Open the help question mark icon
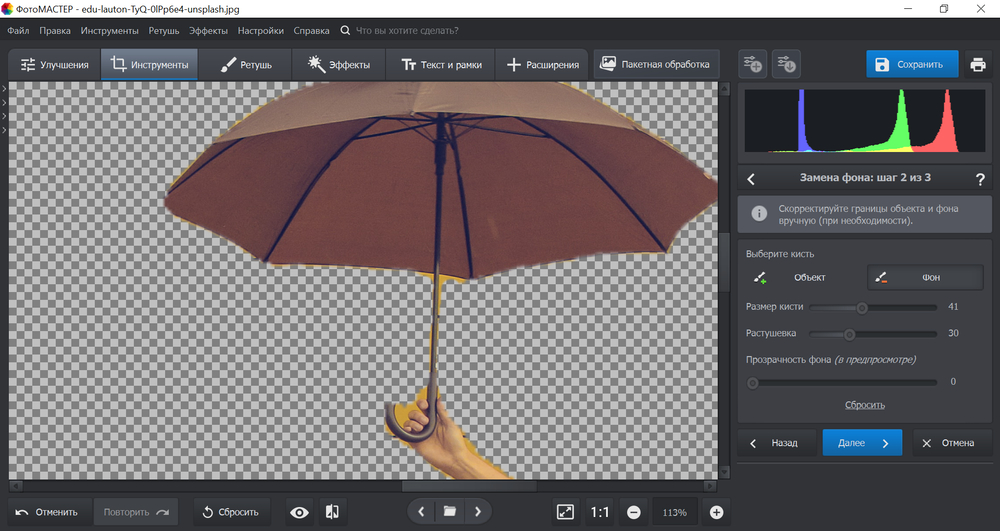Screen dimensions: 1000x531 tap(980, 180)
